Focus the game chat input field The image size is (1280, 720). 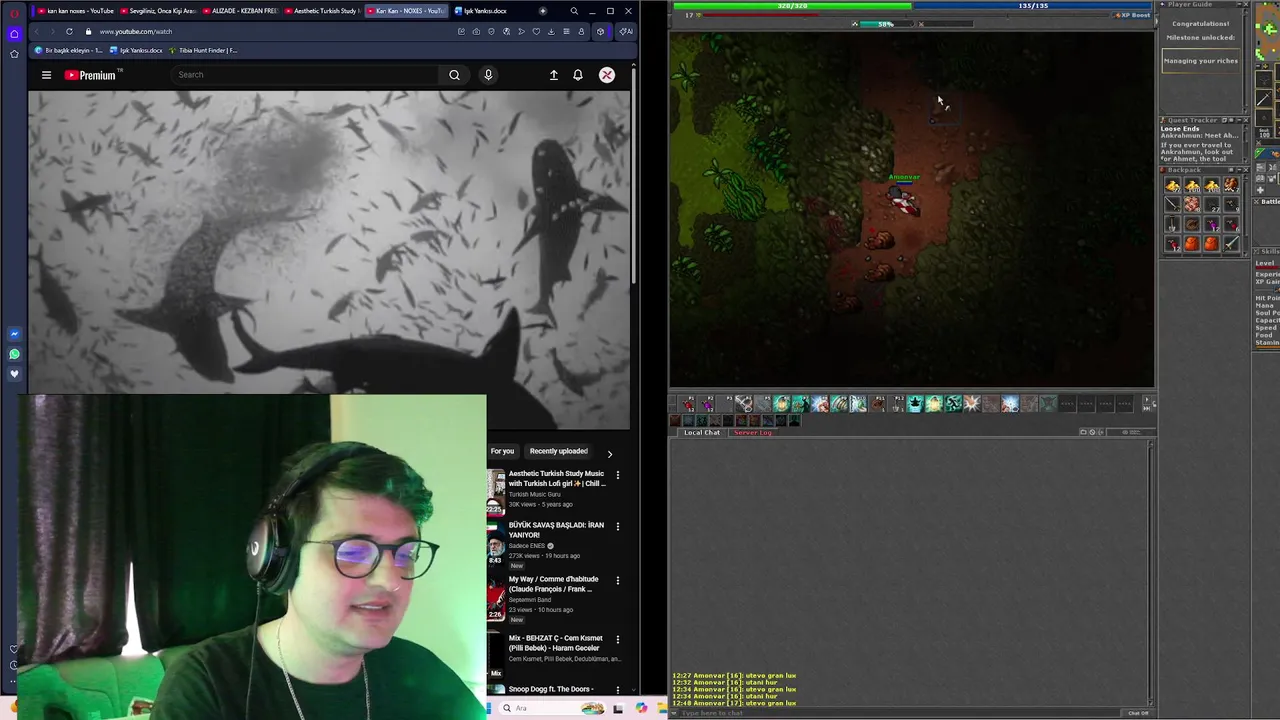900,713
